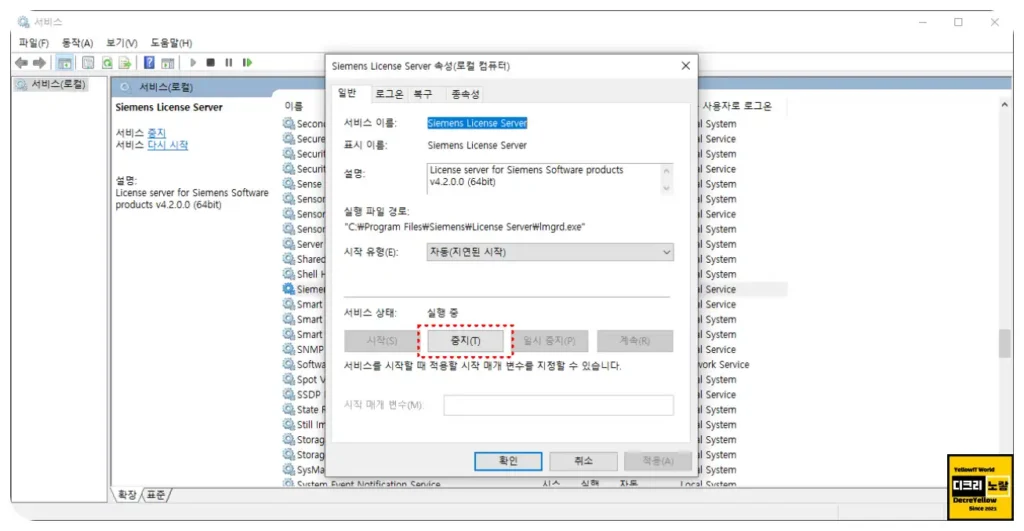Select the Shell H service row icon
Image resolution: width=1024 pixels, height=531 pixels.
pos(289,274)
